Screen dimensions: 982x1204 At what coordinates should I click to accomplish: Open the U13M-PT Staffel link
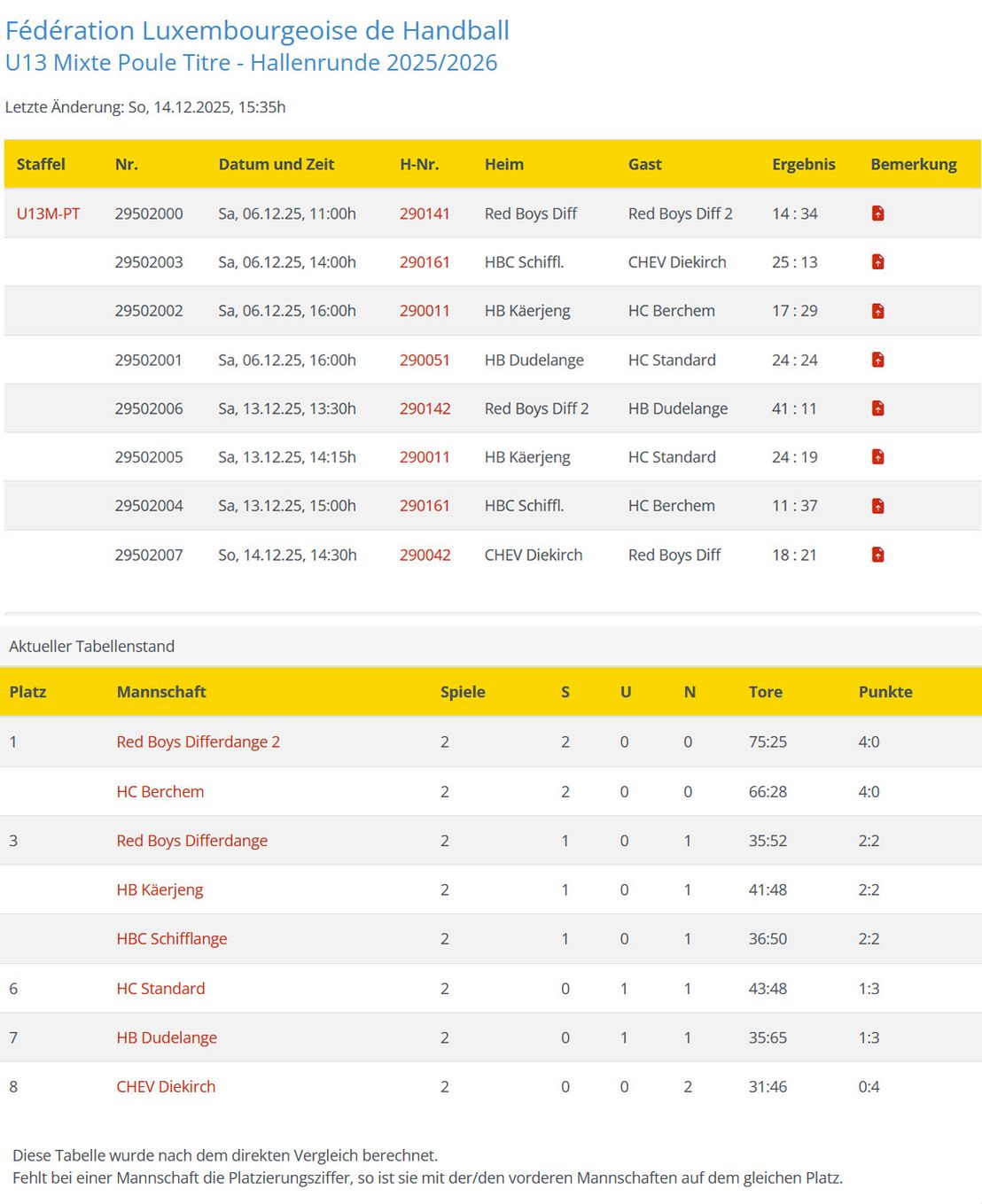coord(48,214)
